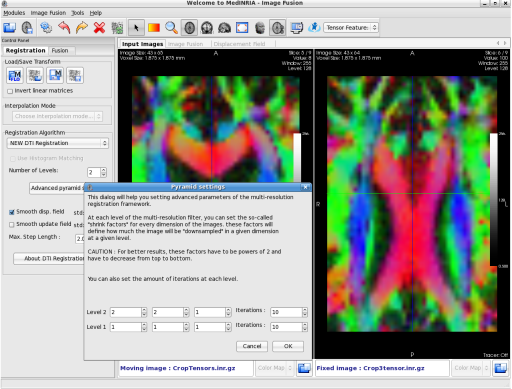Select the Input Images tab

tap(142, 44)
